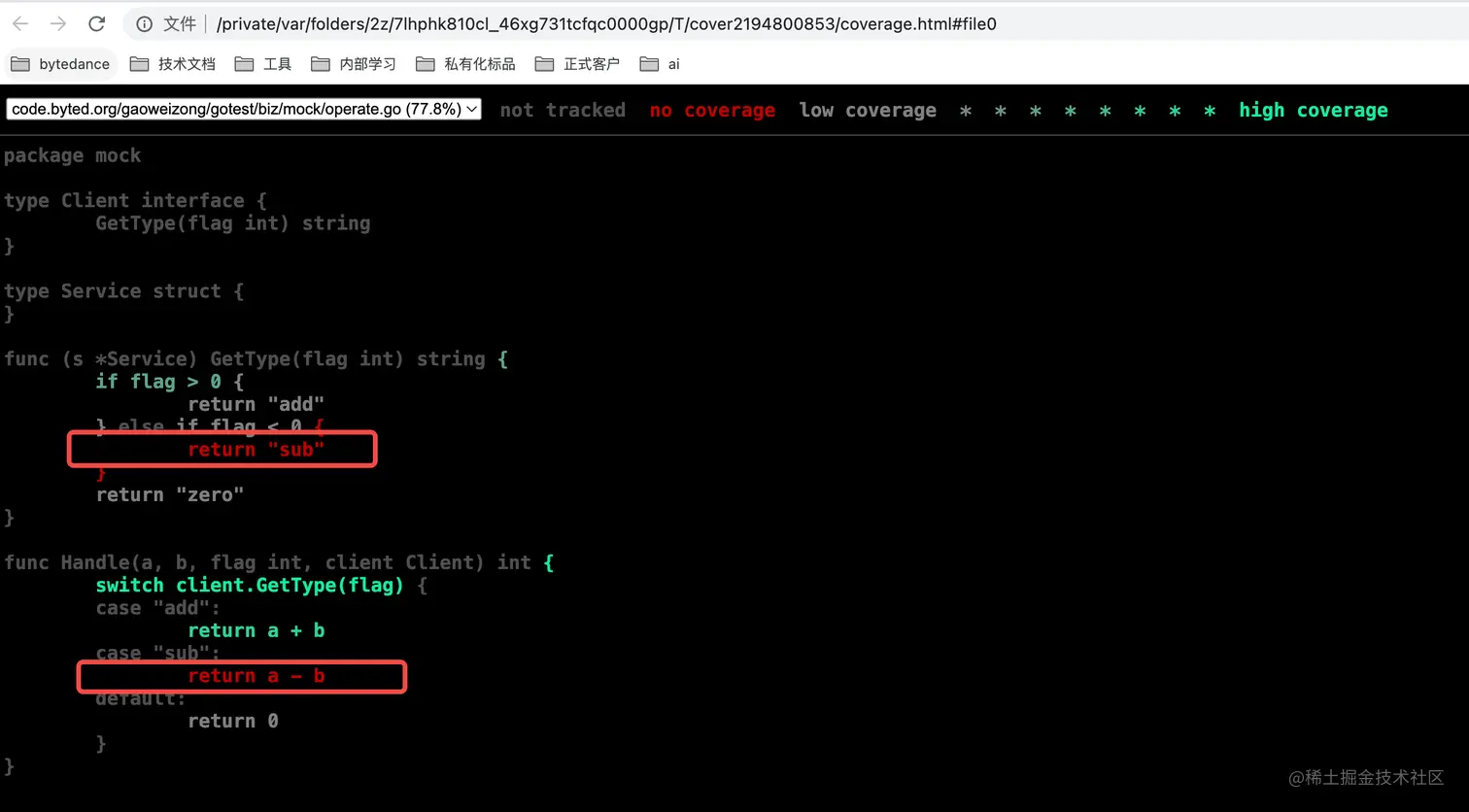Click the 'switch client.GetType(flag)' line

[261, 586]
